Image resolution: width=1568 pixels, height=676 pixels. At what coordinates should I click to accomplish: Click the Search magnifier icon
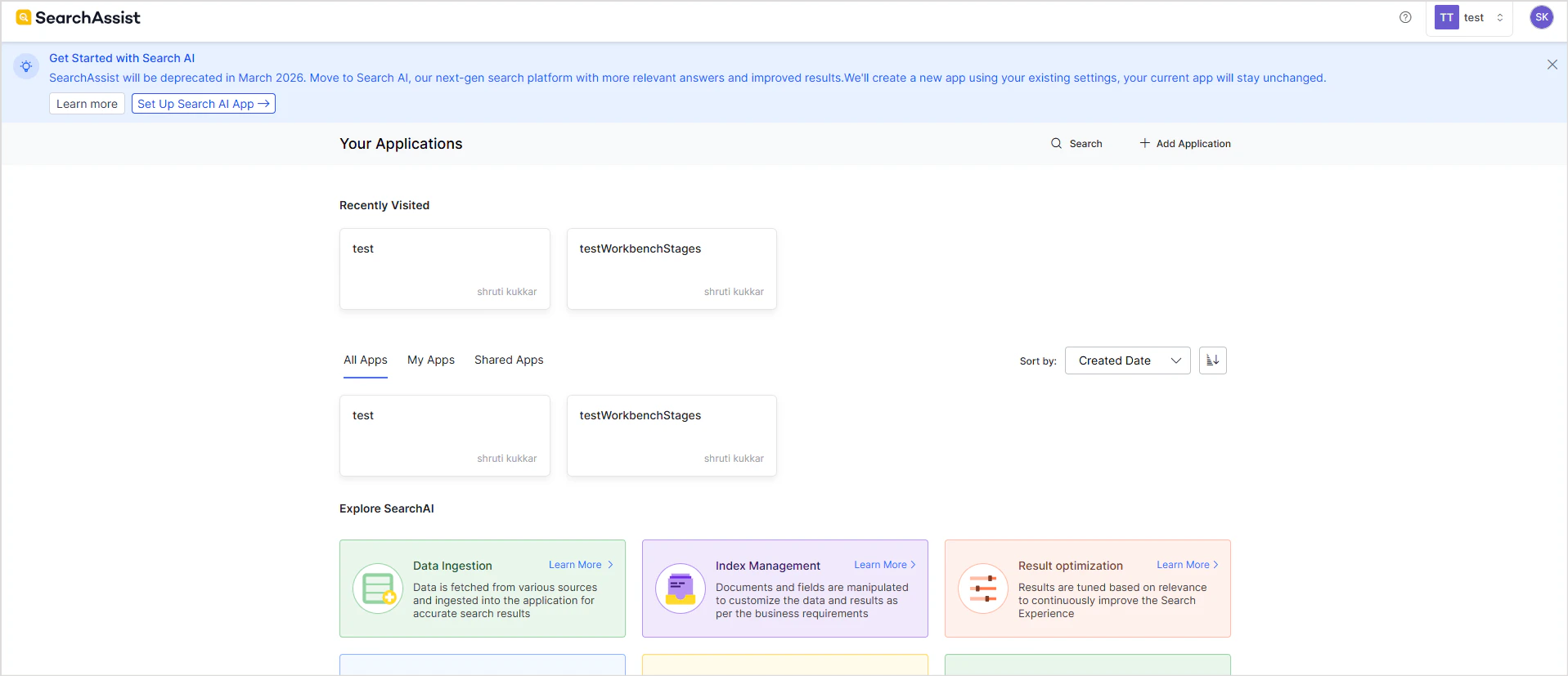click(x=1056, y=143)
